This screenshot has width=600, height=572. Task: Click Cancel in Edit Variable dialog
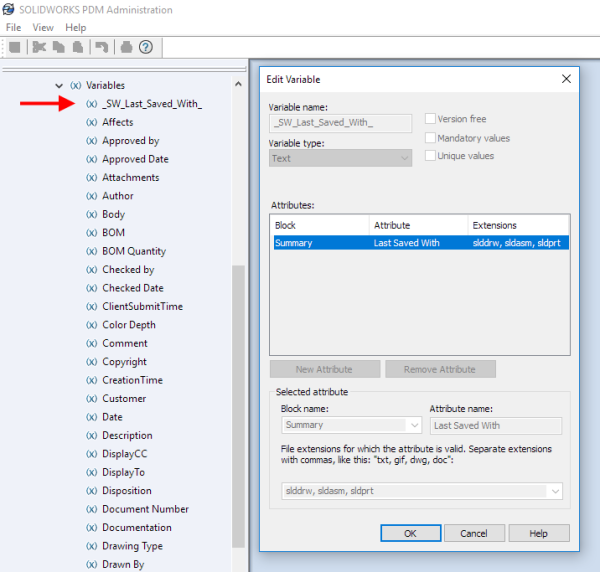click(474, 533)
